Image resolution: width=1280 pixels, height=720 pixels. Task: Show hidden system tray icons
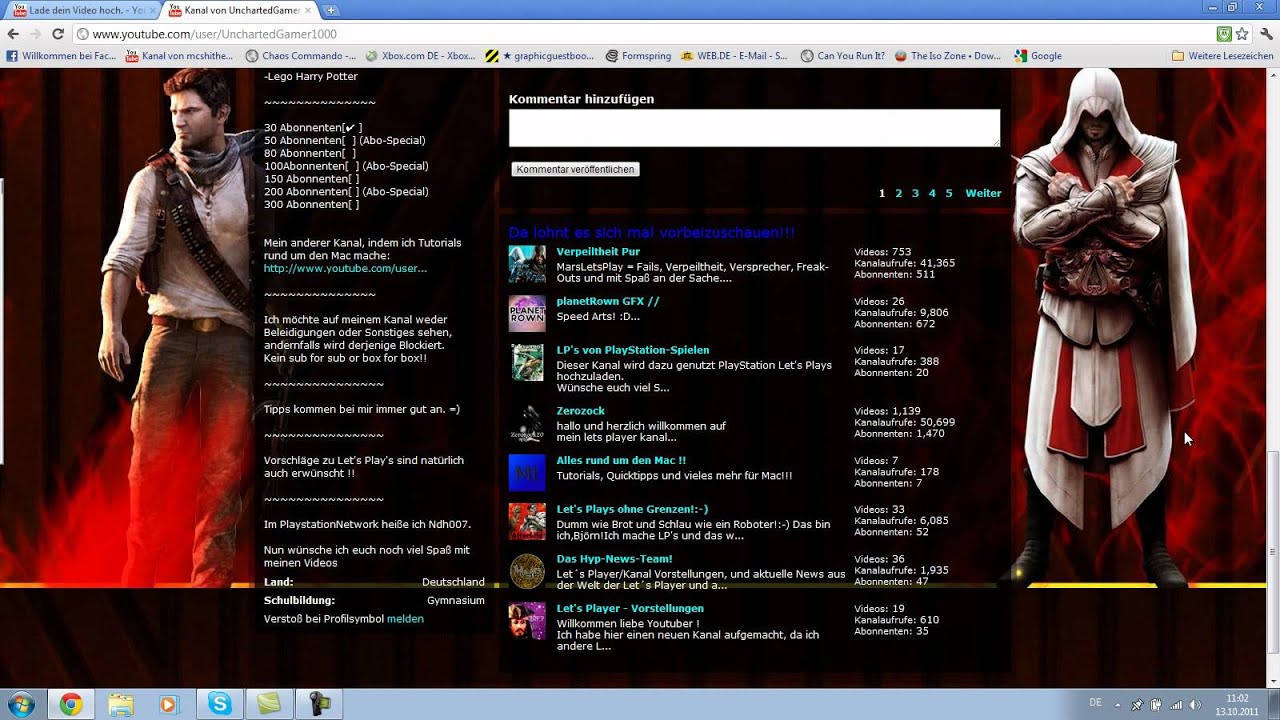pos(1117,705)
